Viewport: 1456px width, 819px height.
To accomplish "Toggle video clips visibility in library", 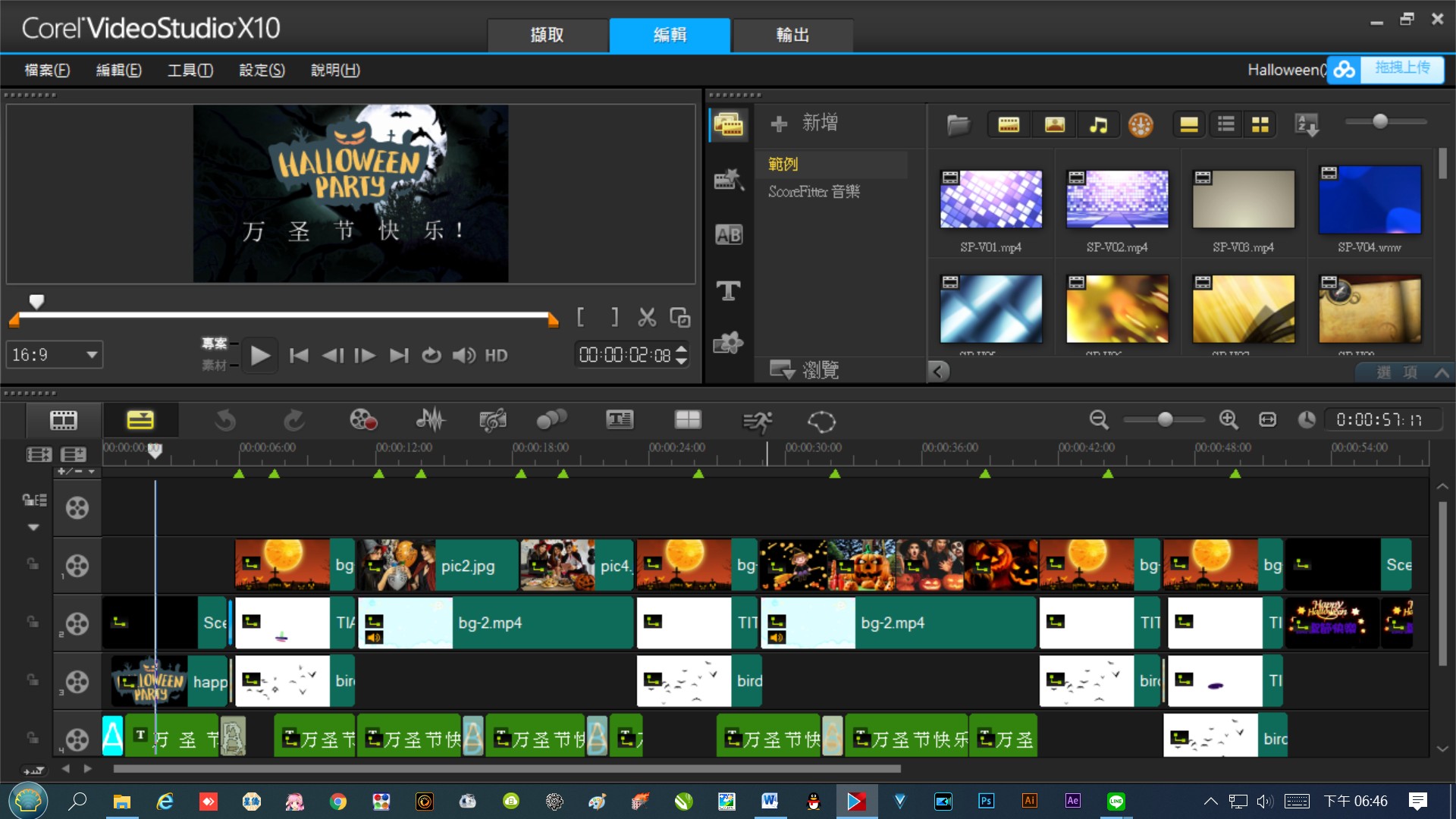I will tap(1009, 124).
